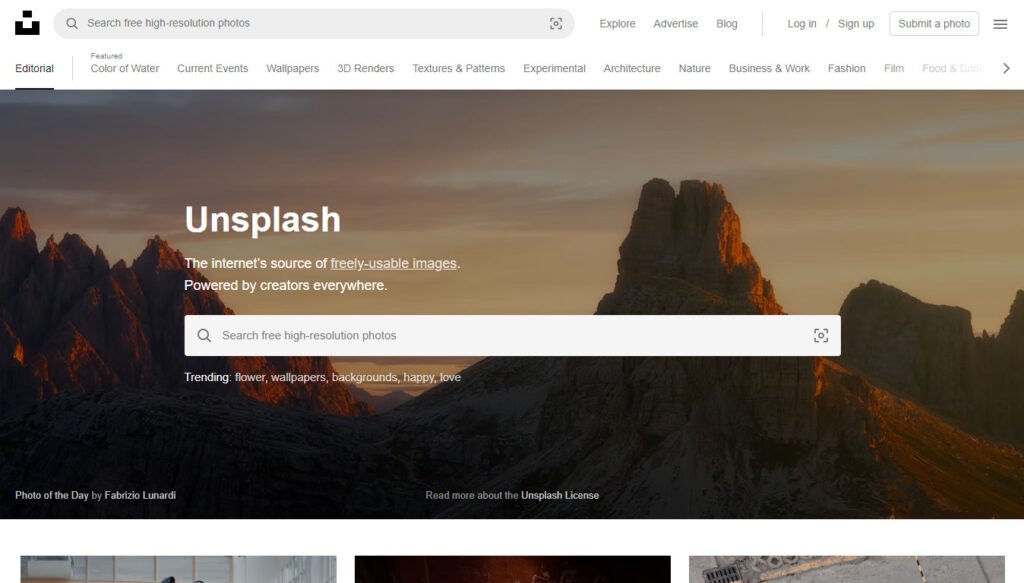Open the 3D Renders topic

pyautogui.click(x=366, y=69)
